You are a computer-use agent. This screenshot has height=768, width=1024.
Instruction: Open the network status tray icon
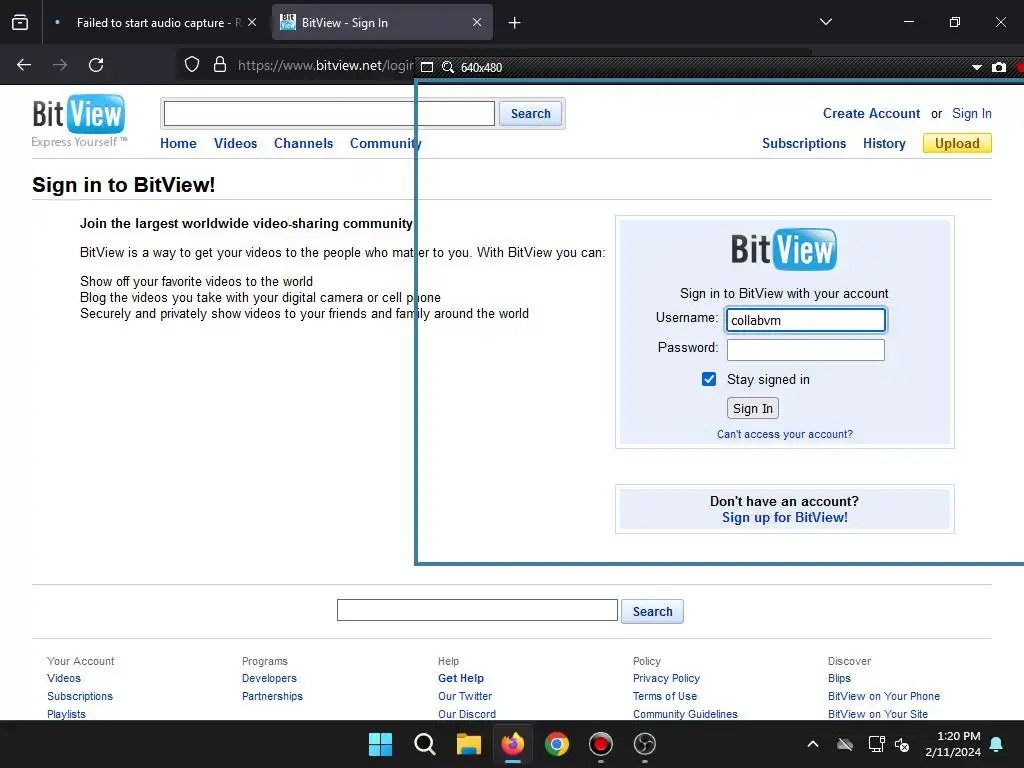(876, 744)
